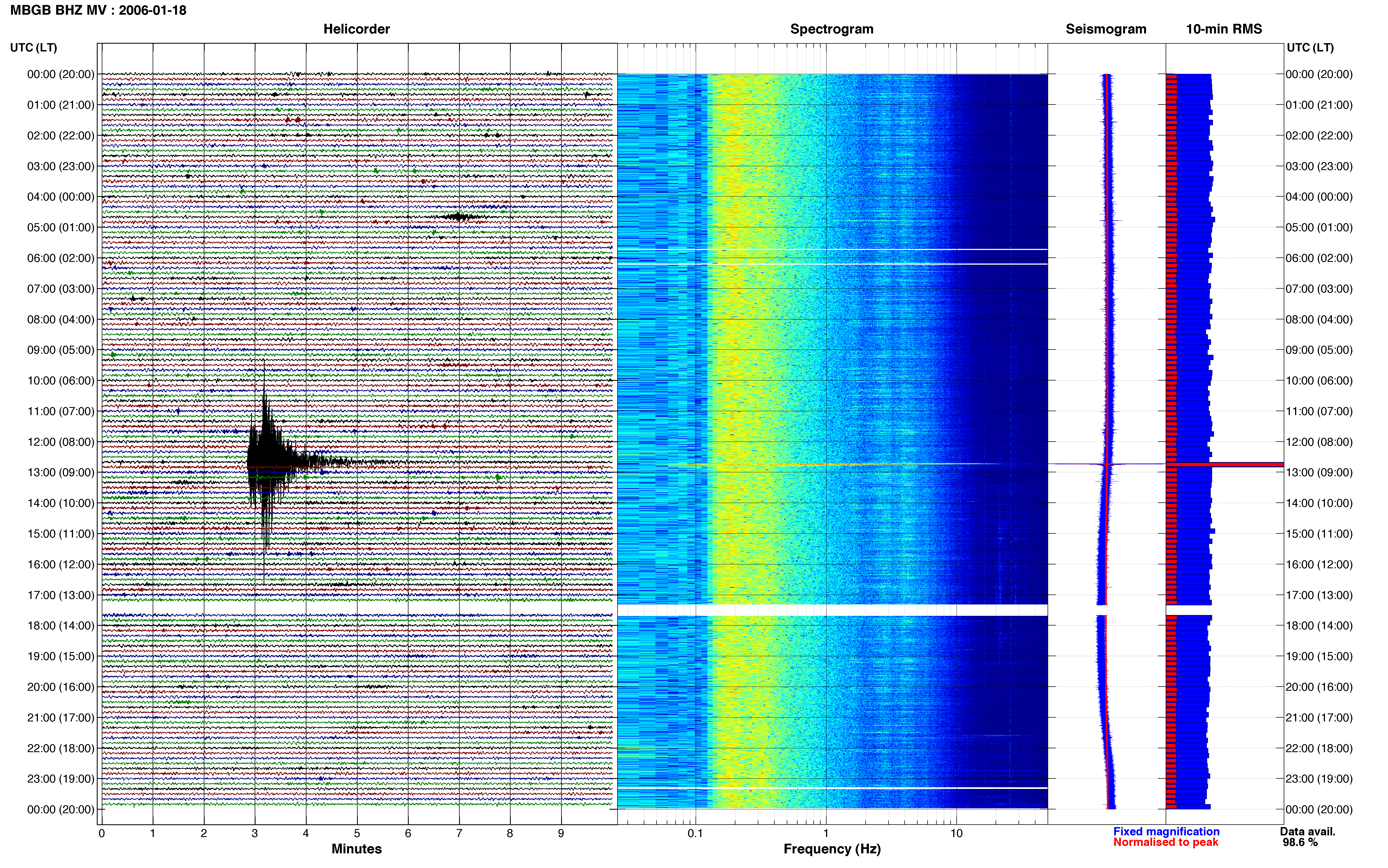
Task: Click the left '07:00 (03:00)' time label
Action: pos(61,289)
